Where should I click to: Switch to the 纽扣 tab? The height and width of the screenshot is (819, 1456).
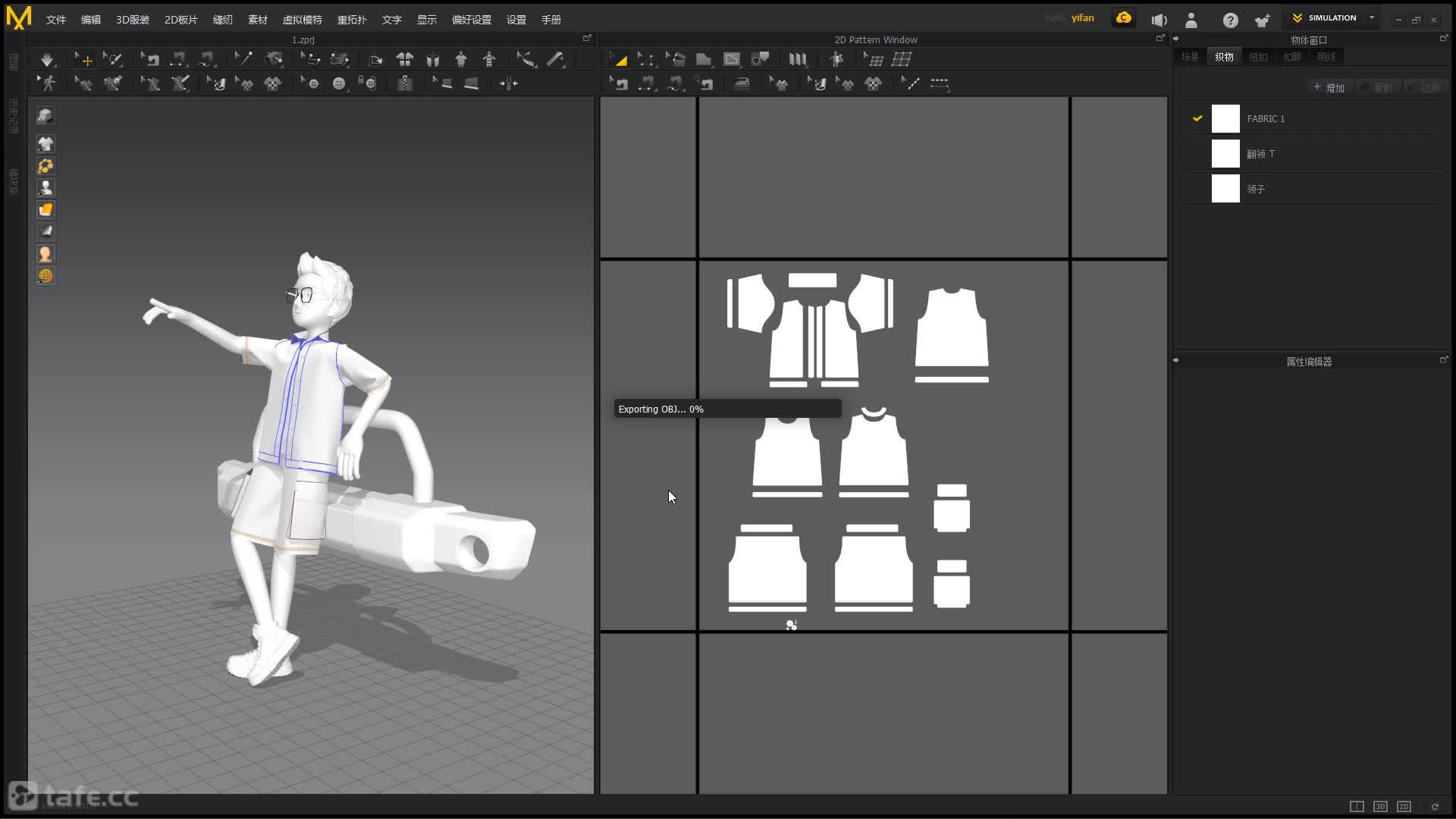tap(1258, 57)
